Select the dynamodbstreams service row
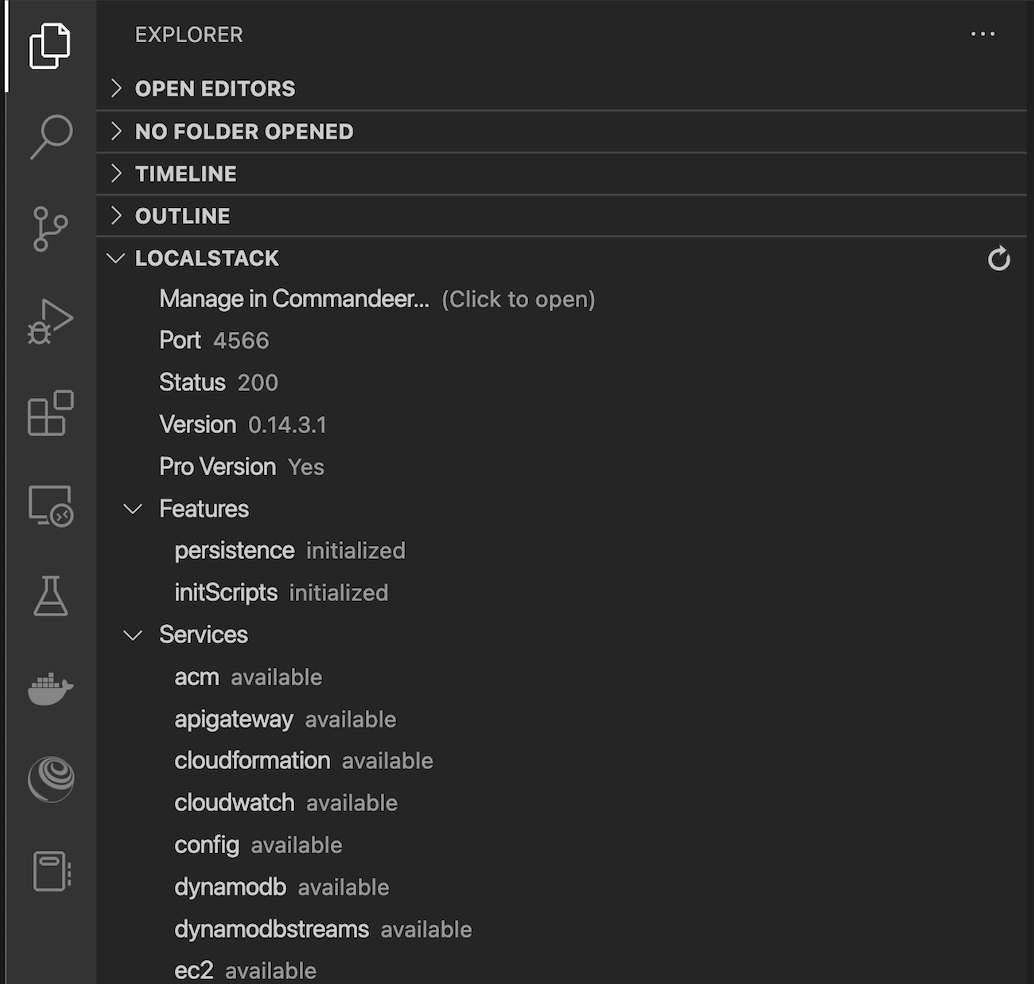1034x984 pixels. pyautogui.click(x=561, y=930)
